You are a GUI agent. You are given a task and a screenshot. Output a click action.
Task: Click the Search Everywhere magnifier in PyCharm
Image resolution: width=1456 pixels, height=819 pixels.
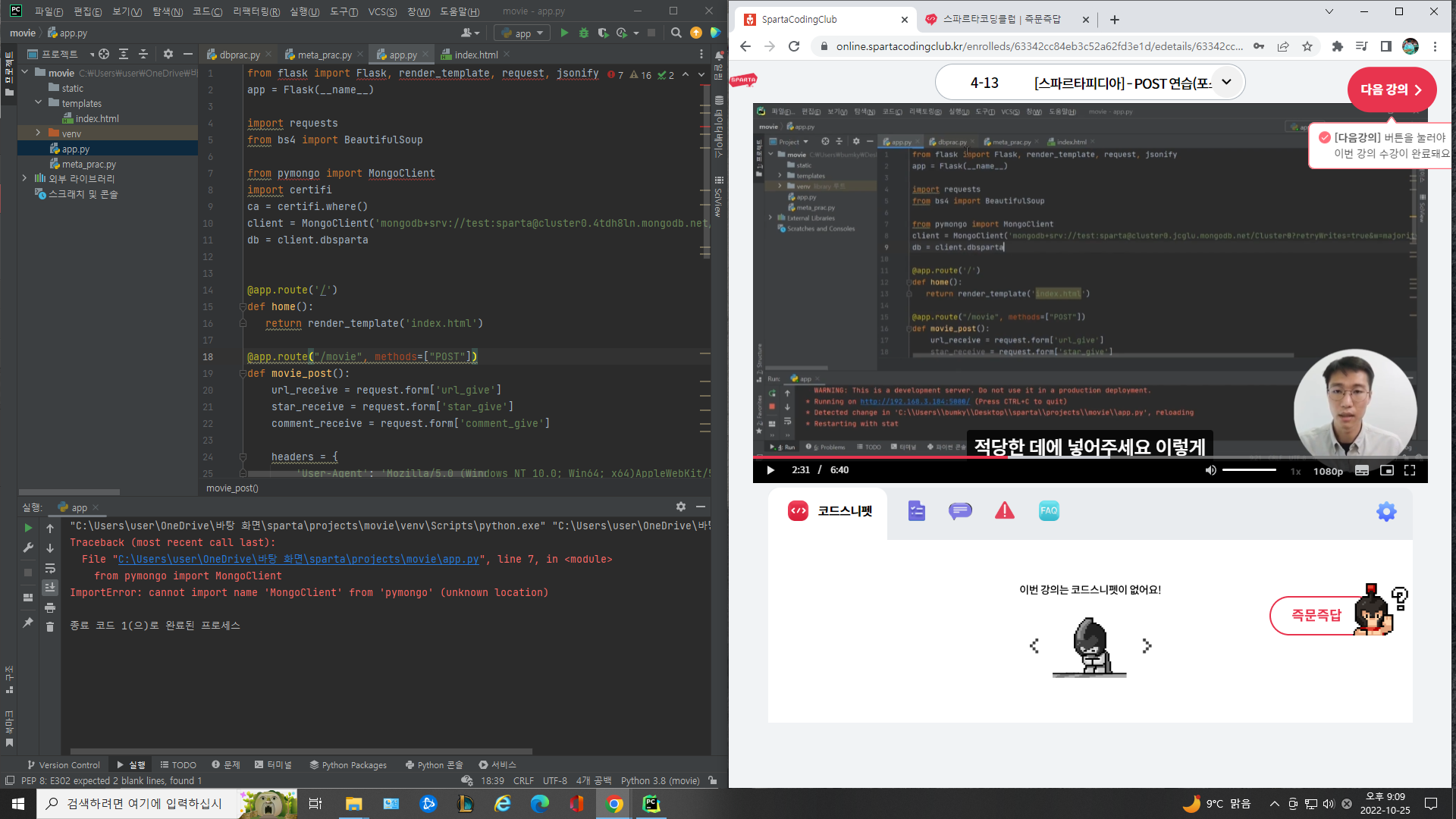tap(676, 33)
